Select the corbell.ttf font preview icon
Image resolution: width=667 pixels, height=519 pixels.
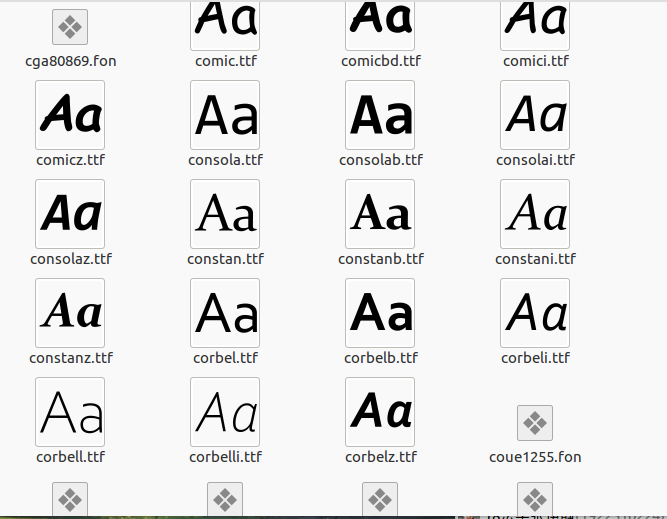(70, 412)
